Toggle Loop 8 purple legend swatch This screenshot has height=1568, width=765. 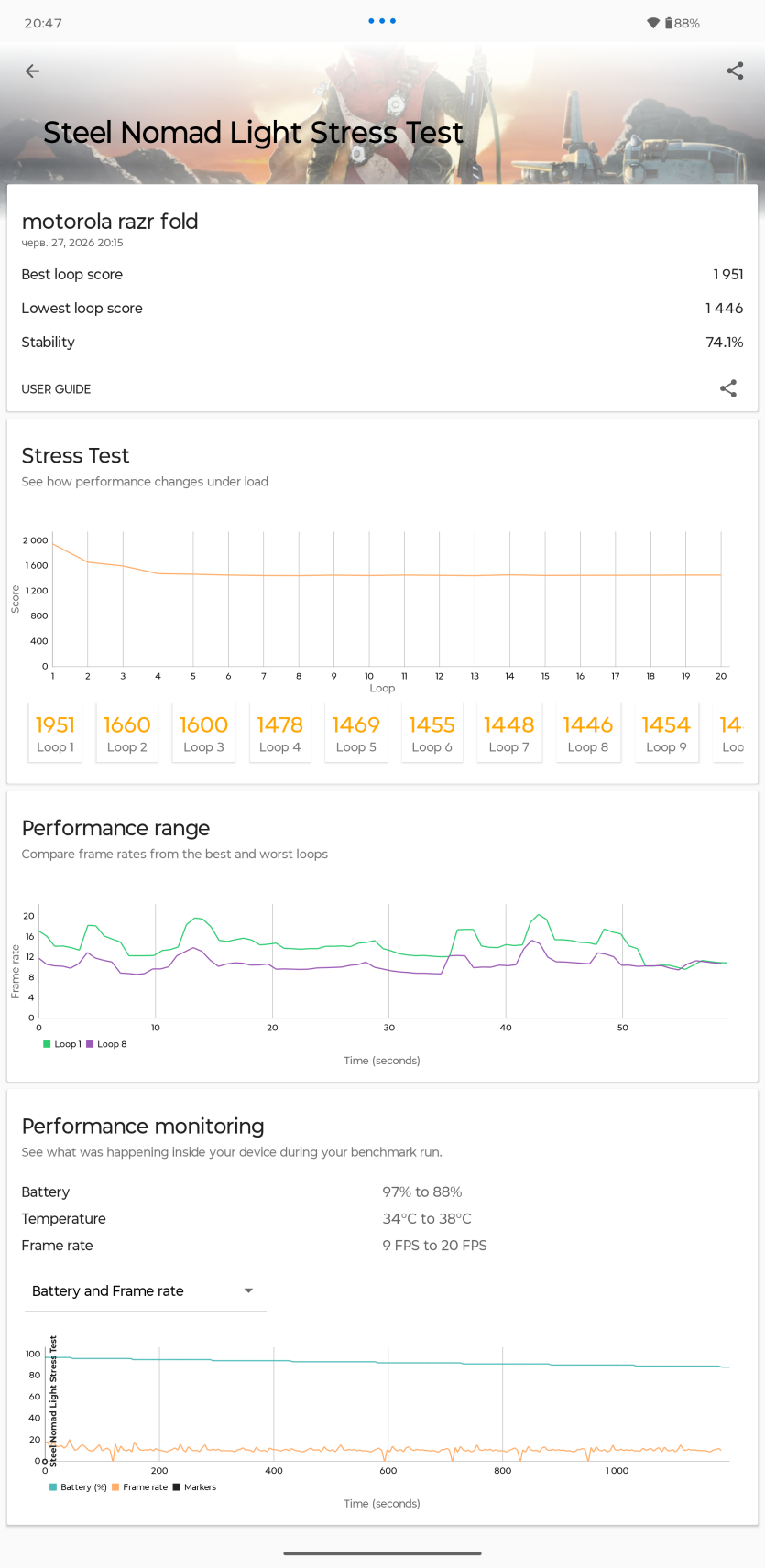click(90, 1044)
